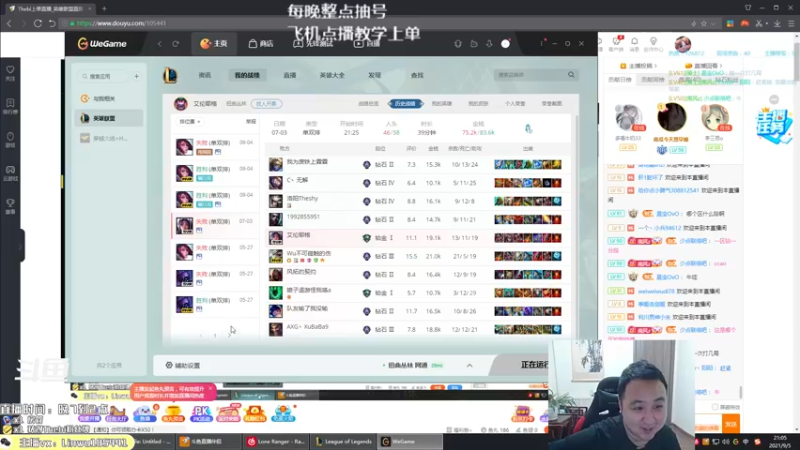Click the WeGame logo
The width and height of the screenshot is (800, 450).
(x=102, y=44)
